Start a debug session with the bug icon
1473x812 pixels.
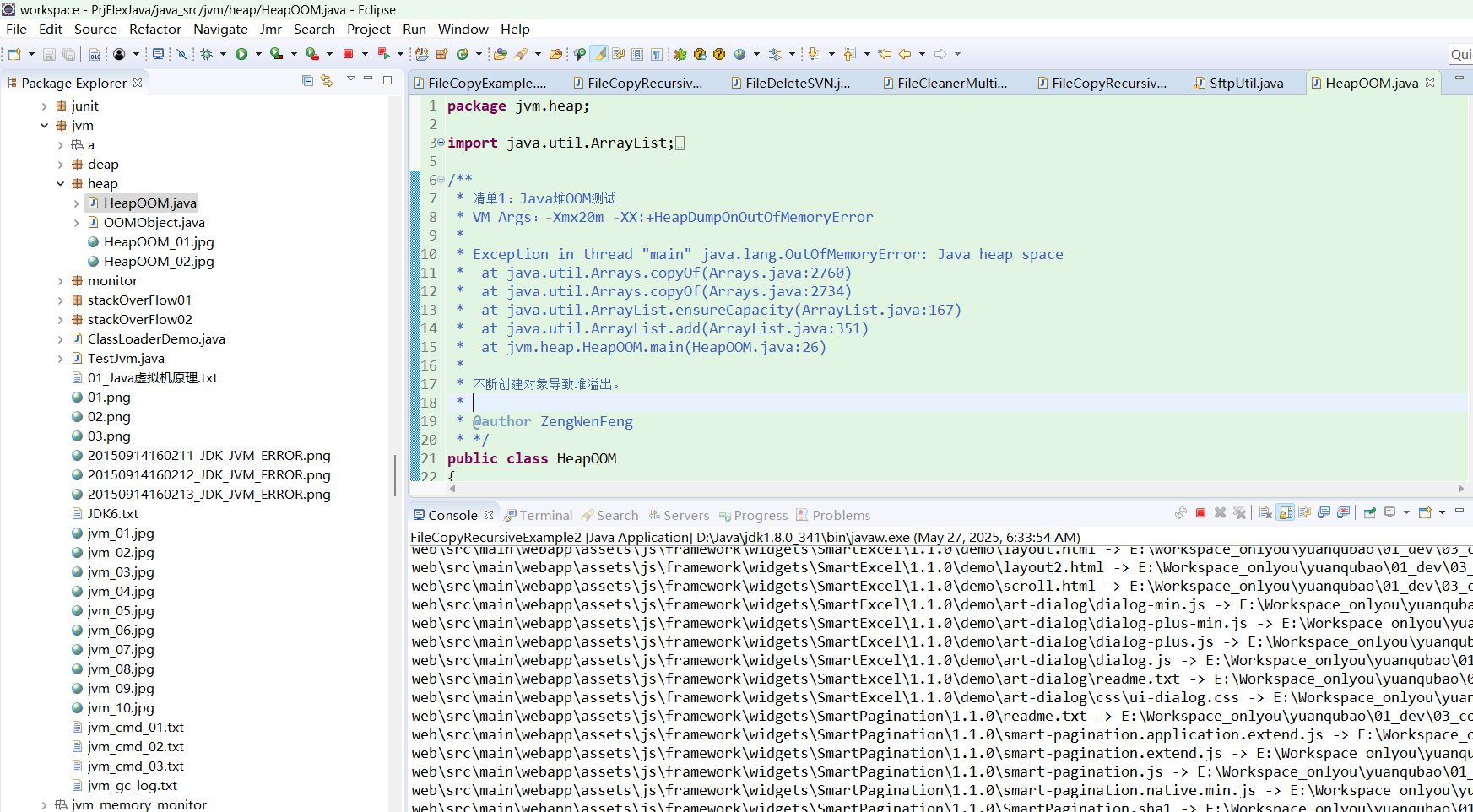click(x=206, y=54)
